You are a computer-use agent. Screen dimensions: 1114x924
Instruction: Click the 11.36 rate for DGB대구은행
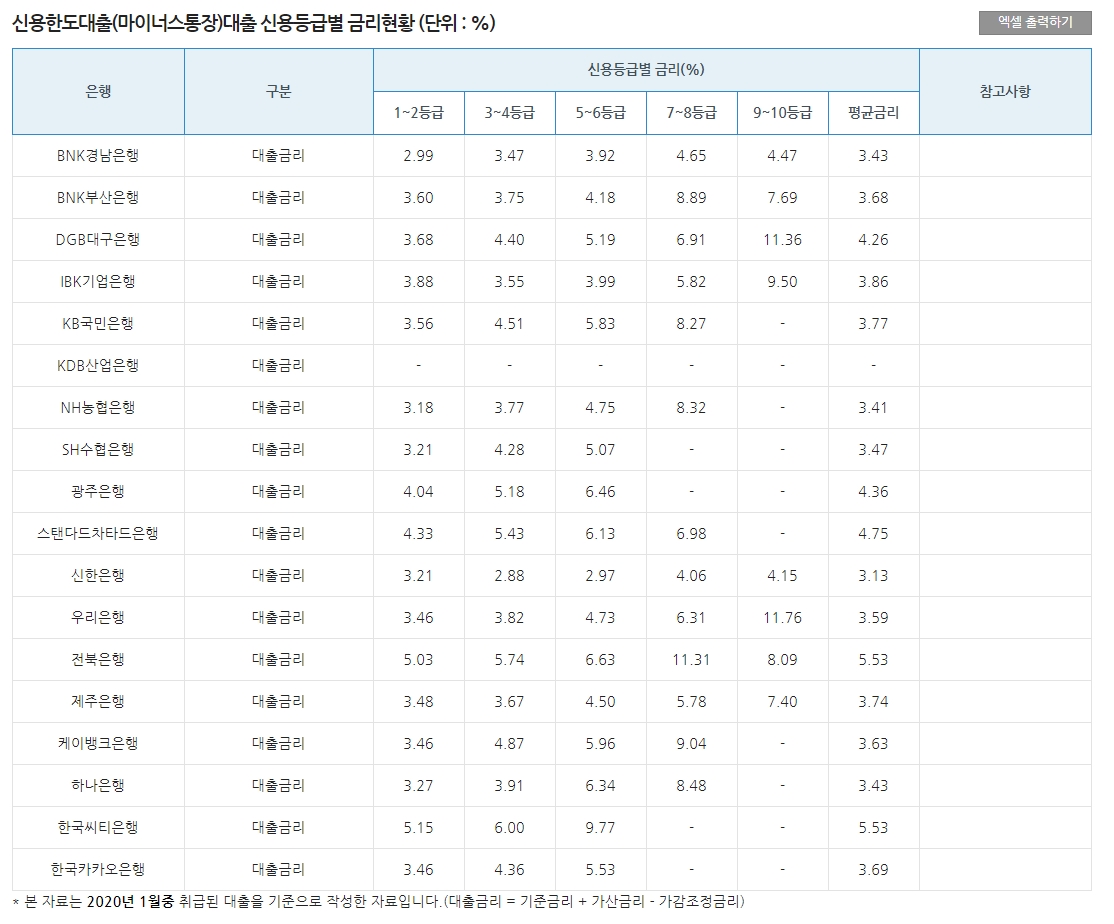(x=782, y=239)
